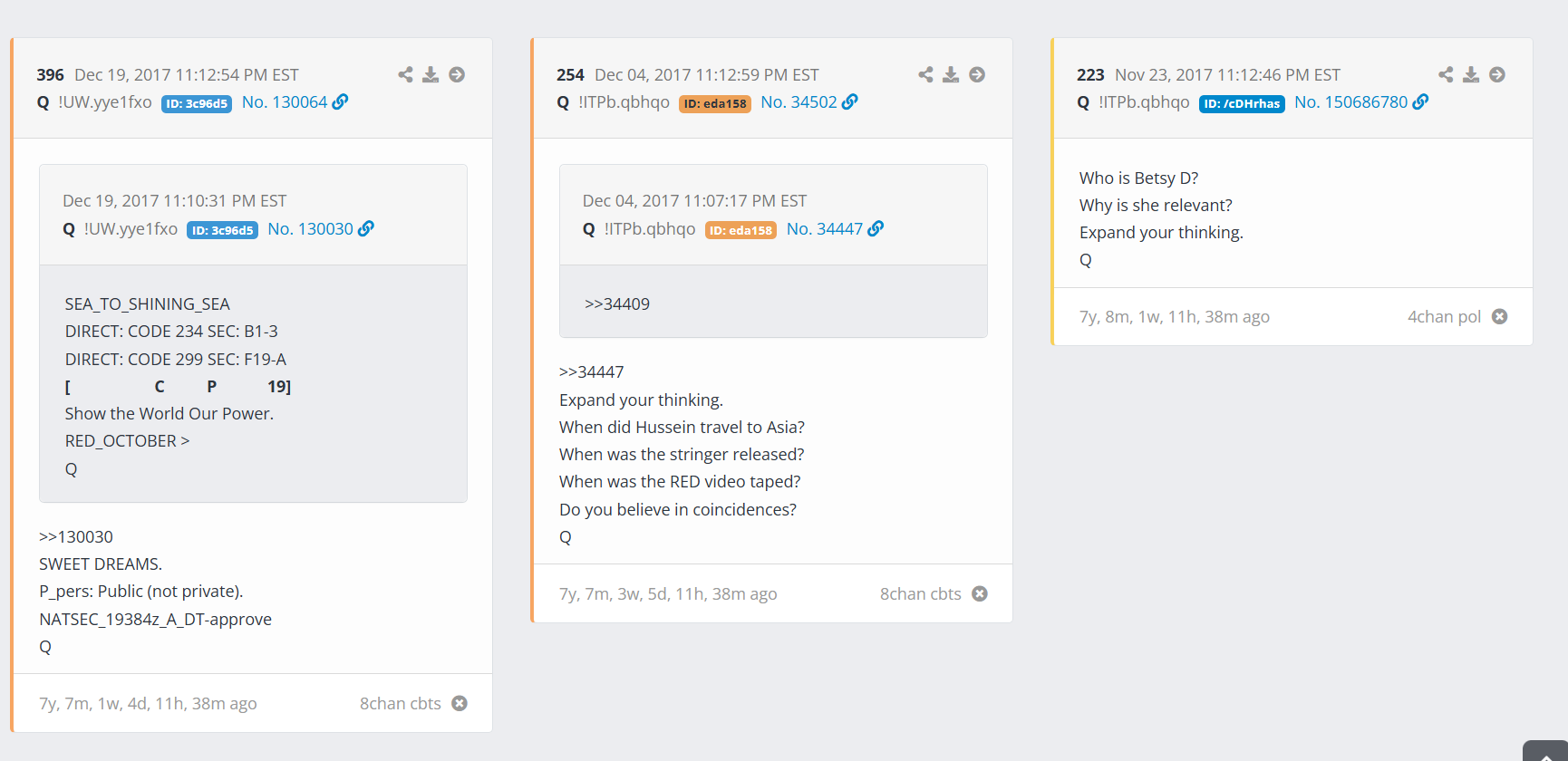Click the line 'RED_OCTOBER >'

(x=127, y=441)
